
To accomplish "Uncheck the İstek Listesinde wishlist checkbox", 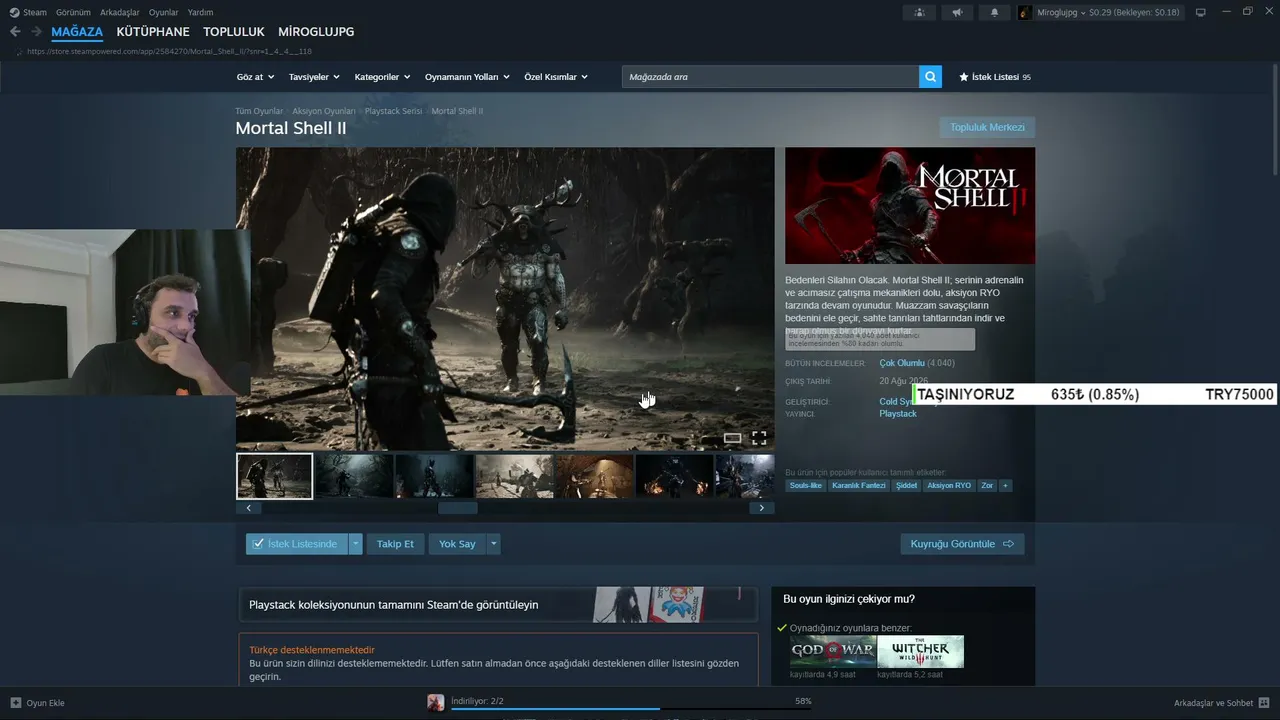I will [x=259, y=544].
